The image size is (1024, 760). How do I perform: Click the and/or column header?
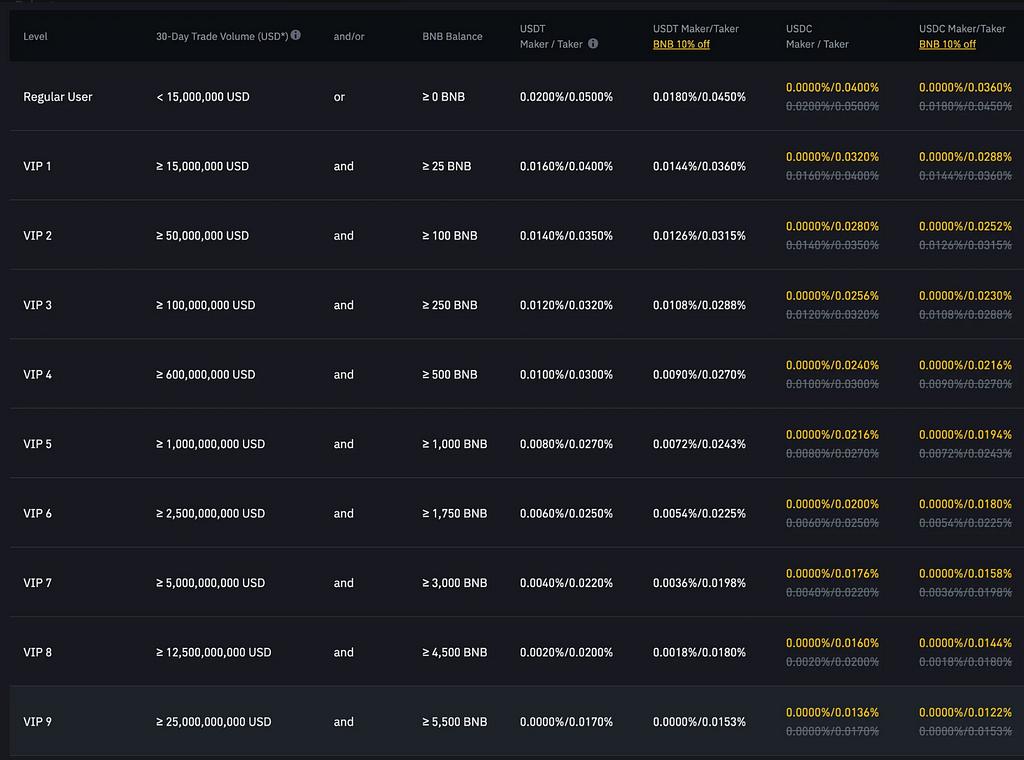pos(349,37)
